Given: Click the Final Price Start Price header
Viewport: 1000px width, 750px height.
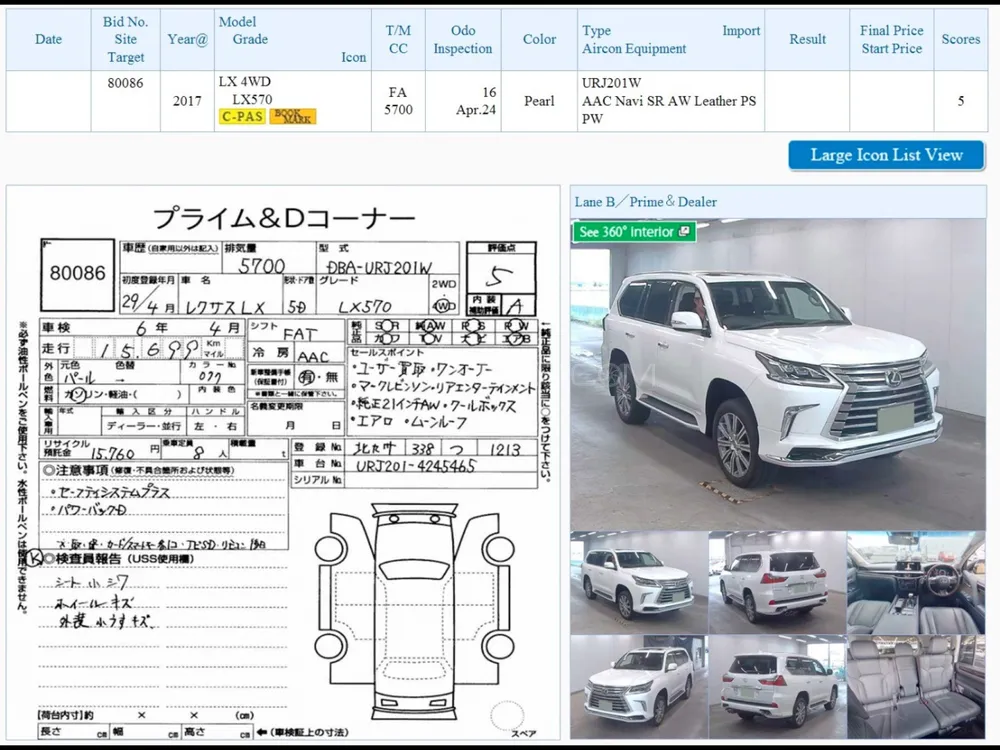Looking at the screenshot, I should [892, 40].
